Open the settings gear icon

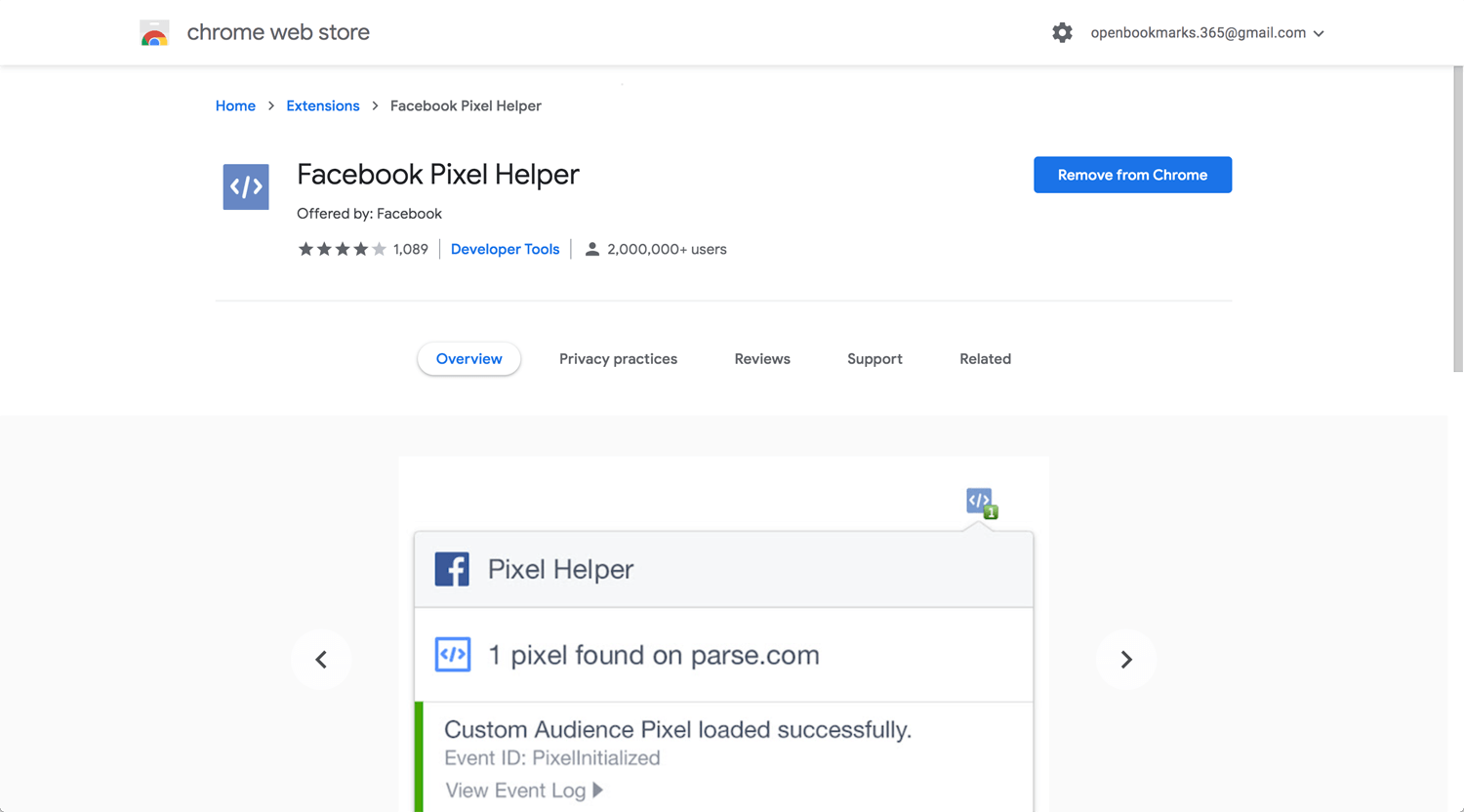(1062, 32)
